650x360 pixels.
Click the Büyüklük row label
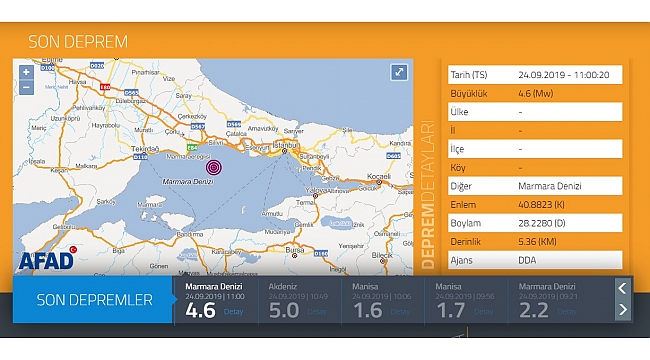click(x=469, y=94)
